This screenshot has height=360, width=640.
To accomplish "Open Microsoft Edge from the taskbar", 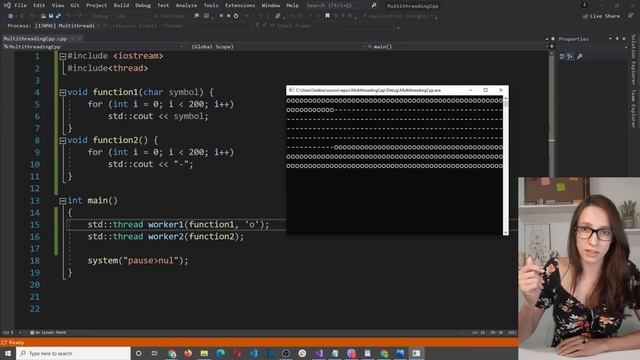I will [220, 353].
